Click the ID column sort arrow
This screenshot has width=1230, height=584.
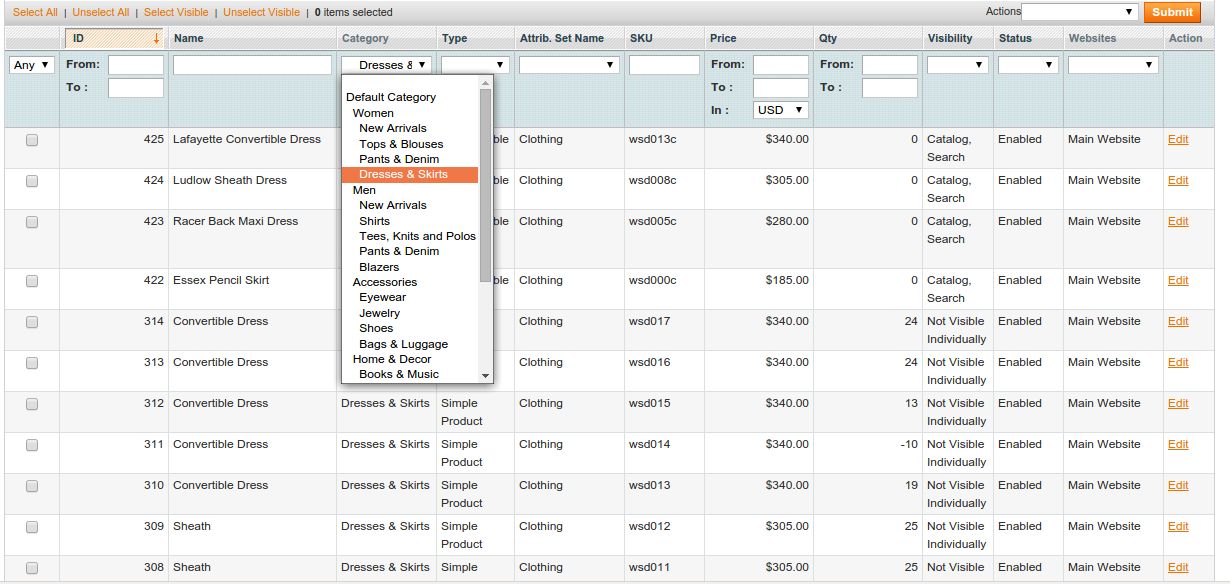156,38
